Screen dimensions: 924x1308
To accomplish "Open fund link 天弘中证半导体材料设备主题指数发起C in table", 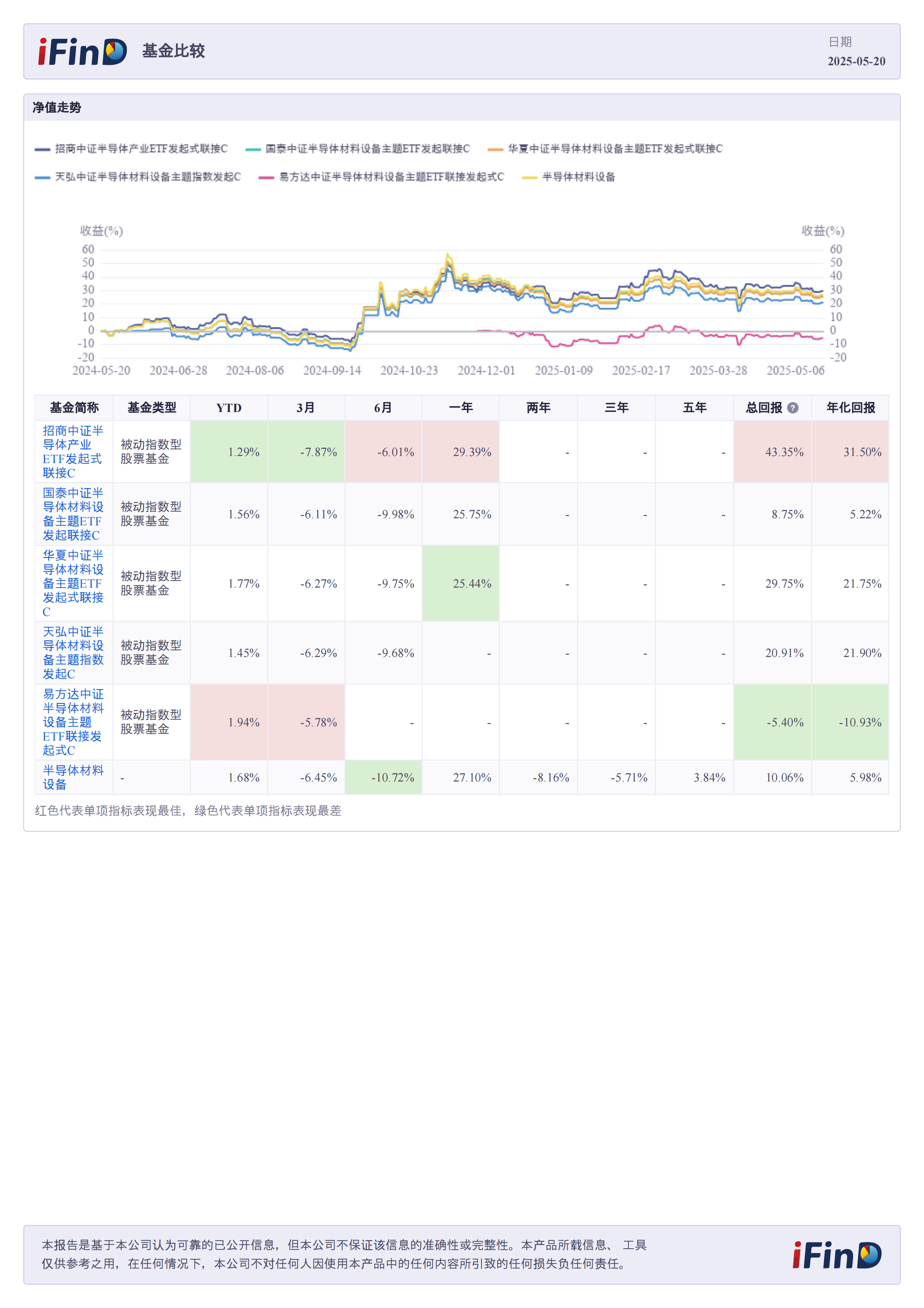I will pyautogui.click(x=73, y=653).
